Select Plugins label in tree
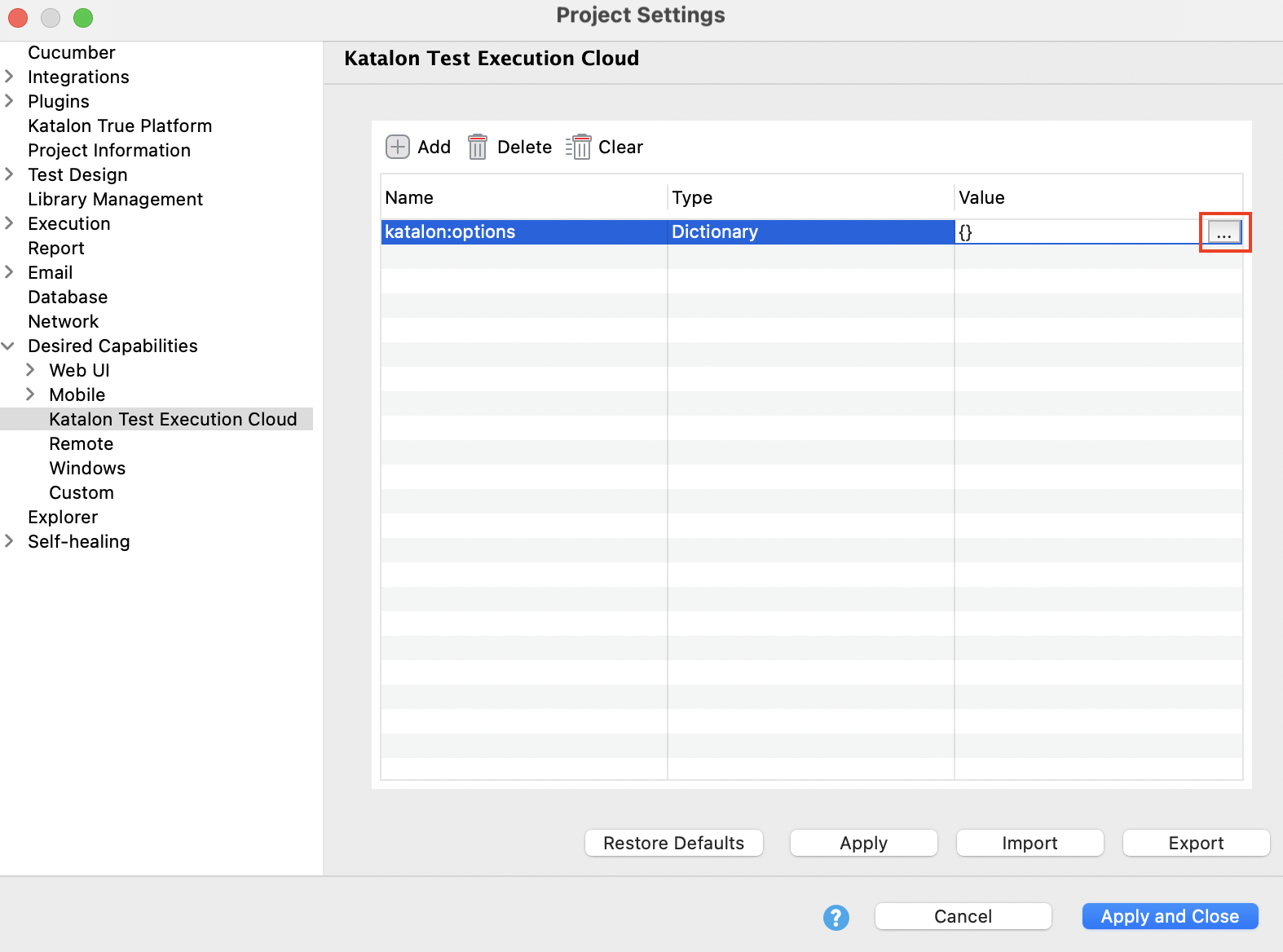The width and height of the screenshot is (1283, 952). [59, 101]
